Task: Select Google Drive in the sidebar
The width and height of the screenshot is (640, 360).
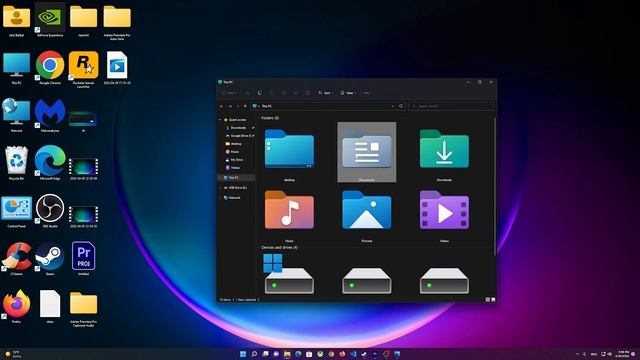Action: [x=239, y=136]
